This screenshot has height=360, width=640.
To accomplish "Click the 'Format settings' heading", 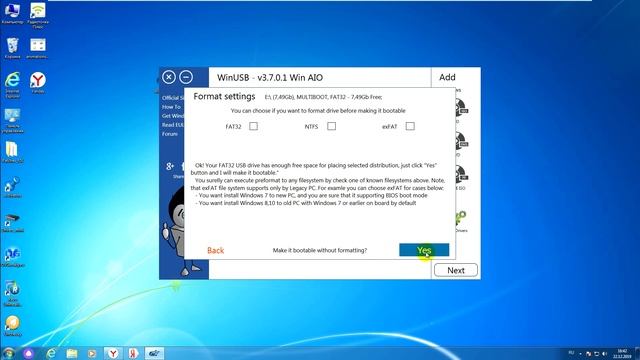I will click(x=224, y=97).
